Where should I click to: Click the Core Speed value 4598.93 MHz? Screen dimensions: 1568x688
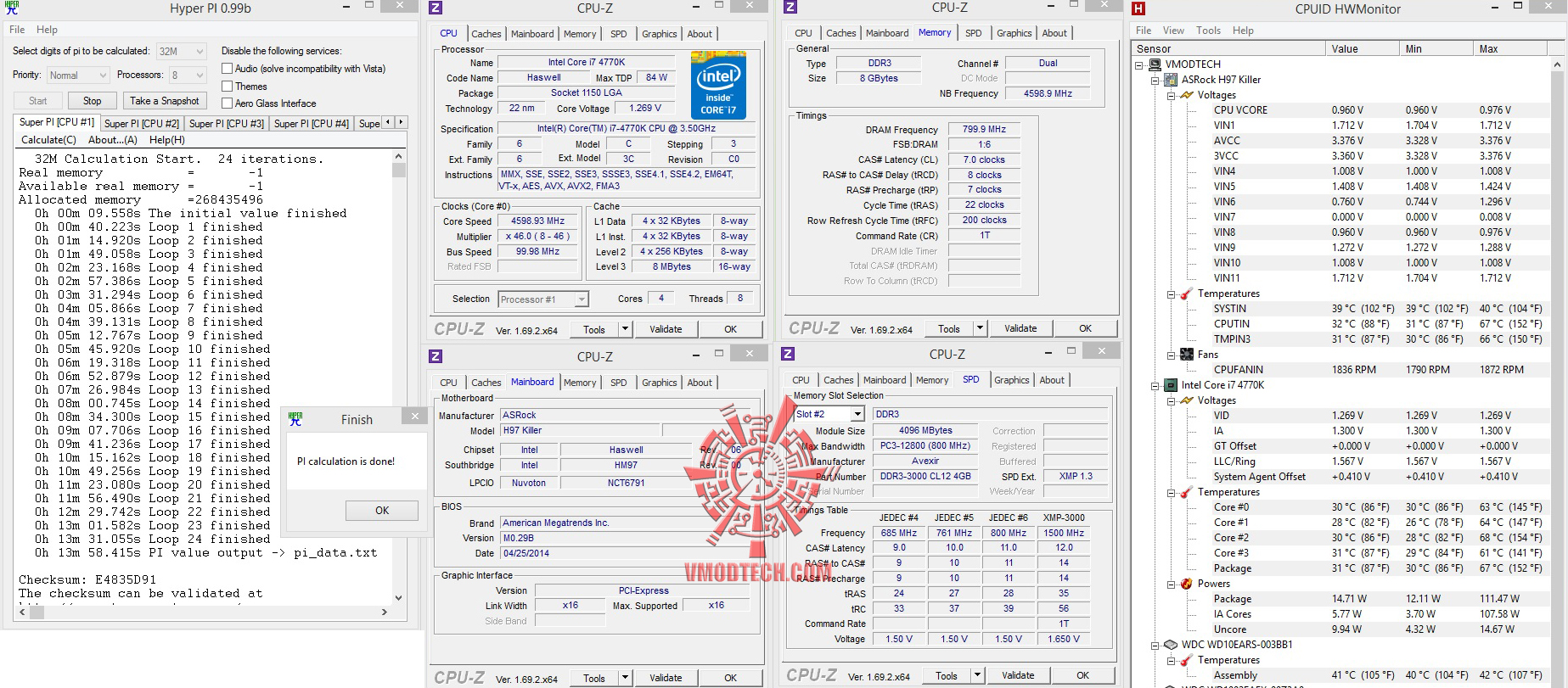tap(537, 221)
